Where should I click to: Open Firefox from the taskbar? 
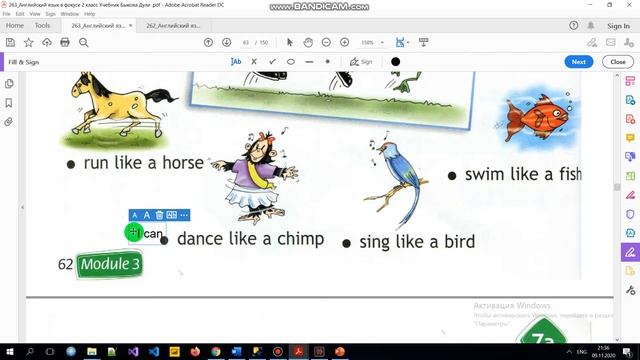[x=195, y=351]
